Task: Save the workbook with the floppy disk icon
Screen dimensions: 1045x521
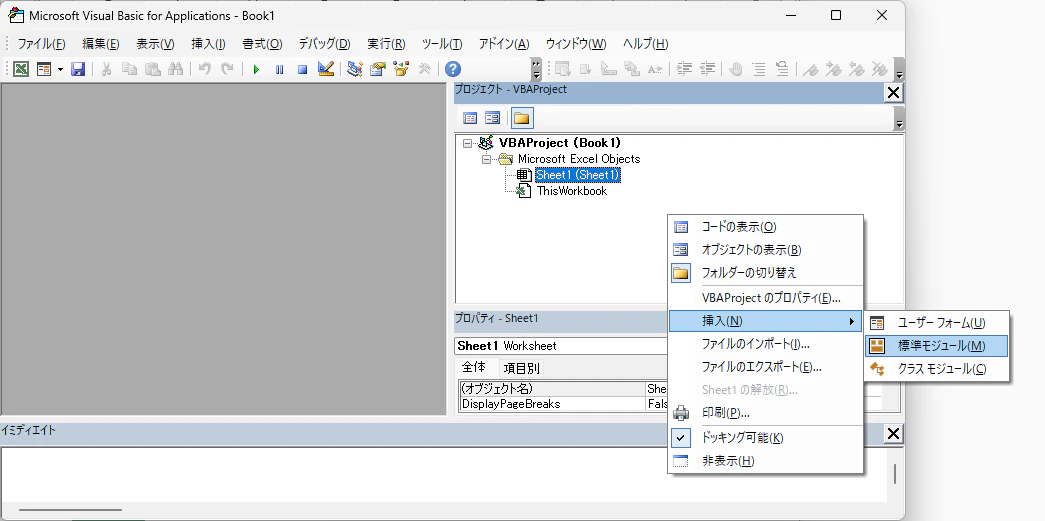Action: (78, 69)
